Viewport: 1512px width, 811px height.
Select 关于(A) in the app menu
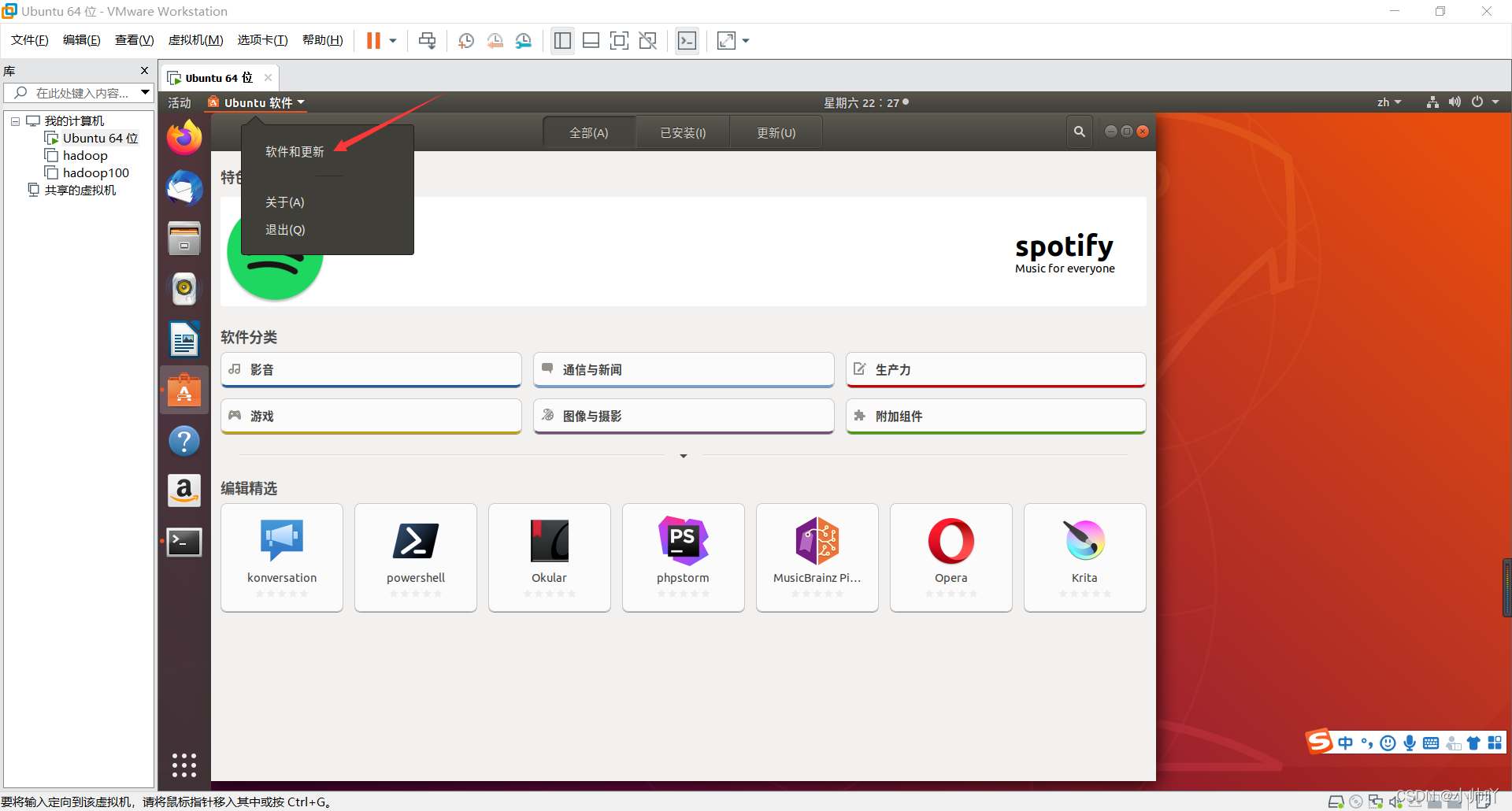[284, 202]
